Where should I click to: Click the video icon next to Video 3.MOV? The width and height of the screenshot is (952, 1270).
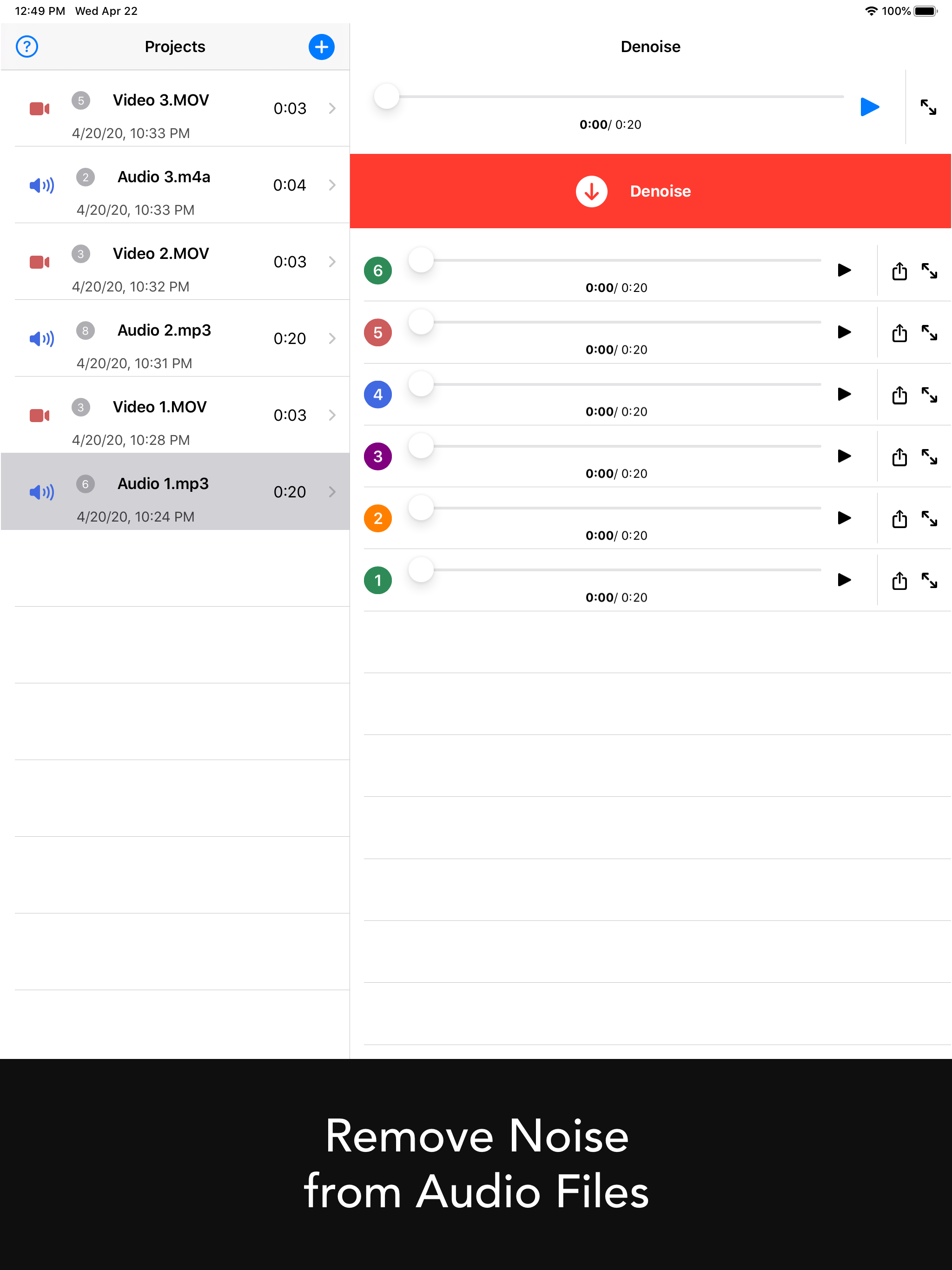tap(39, 108)
